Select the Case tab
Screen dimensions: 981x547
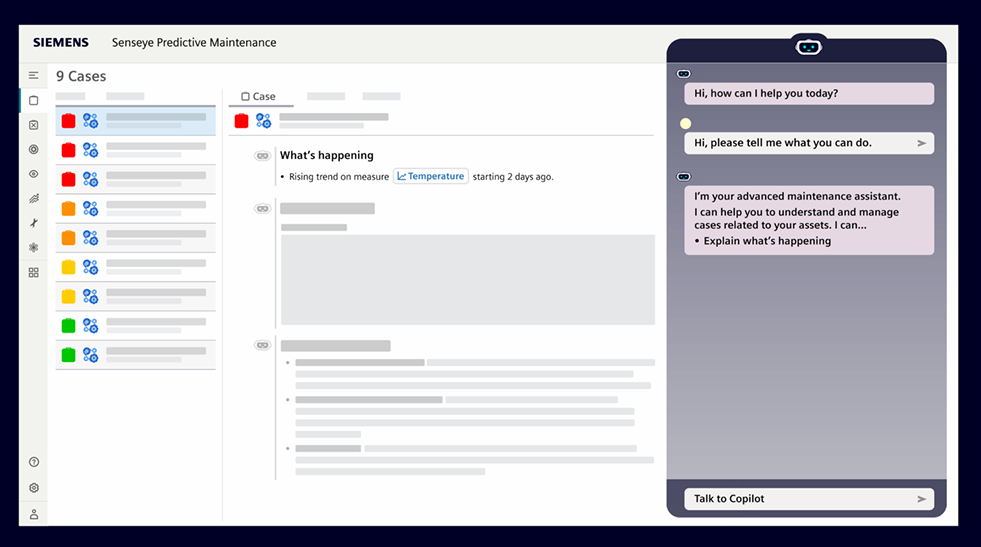click(x=258, y=96)
